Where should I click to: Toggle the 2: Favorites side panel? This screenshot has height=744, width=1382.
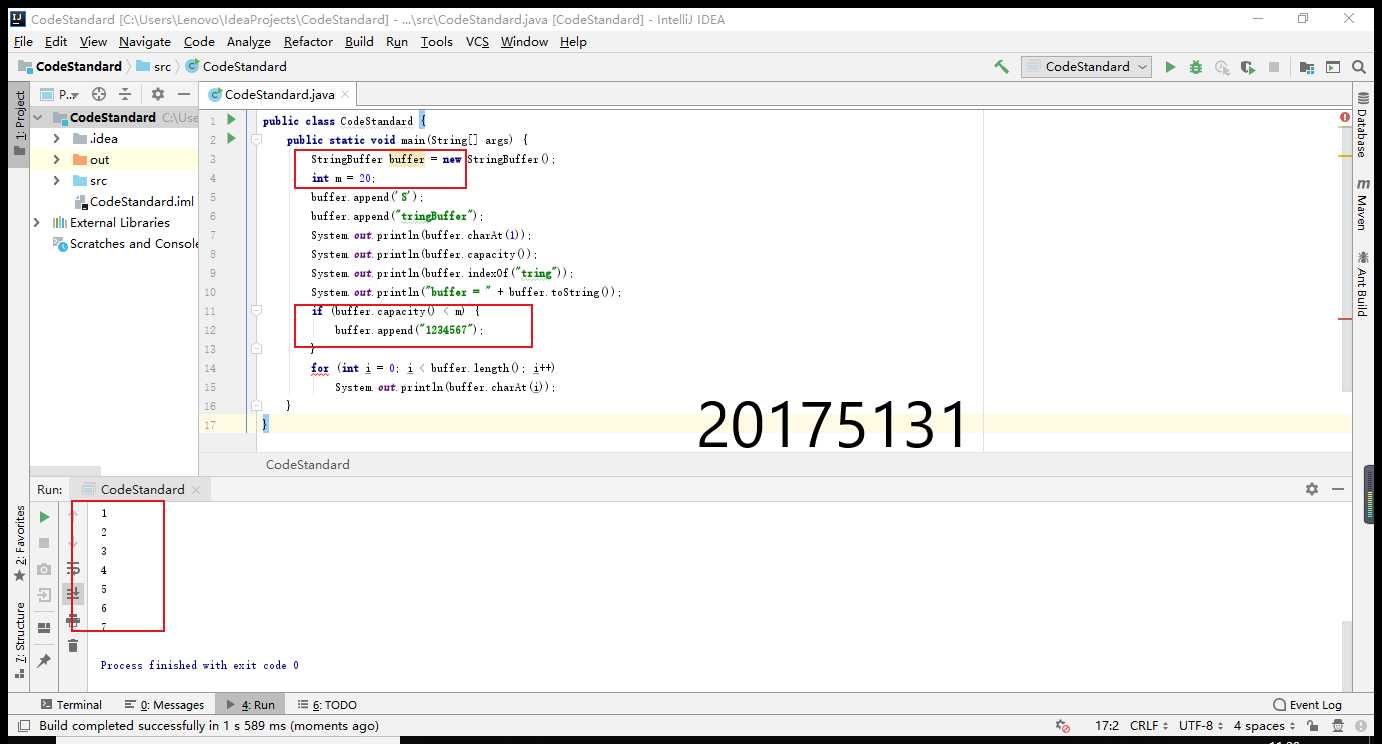(19, 543)
